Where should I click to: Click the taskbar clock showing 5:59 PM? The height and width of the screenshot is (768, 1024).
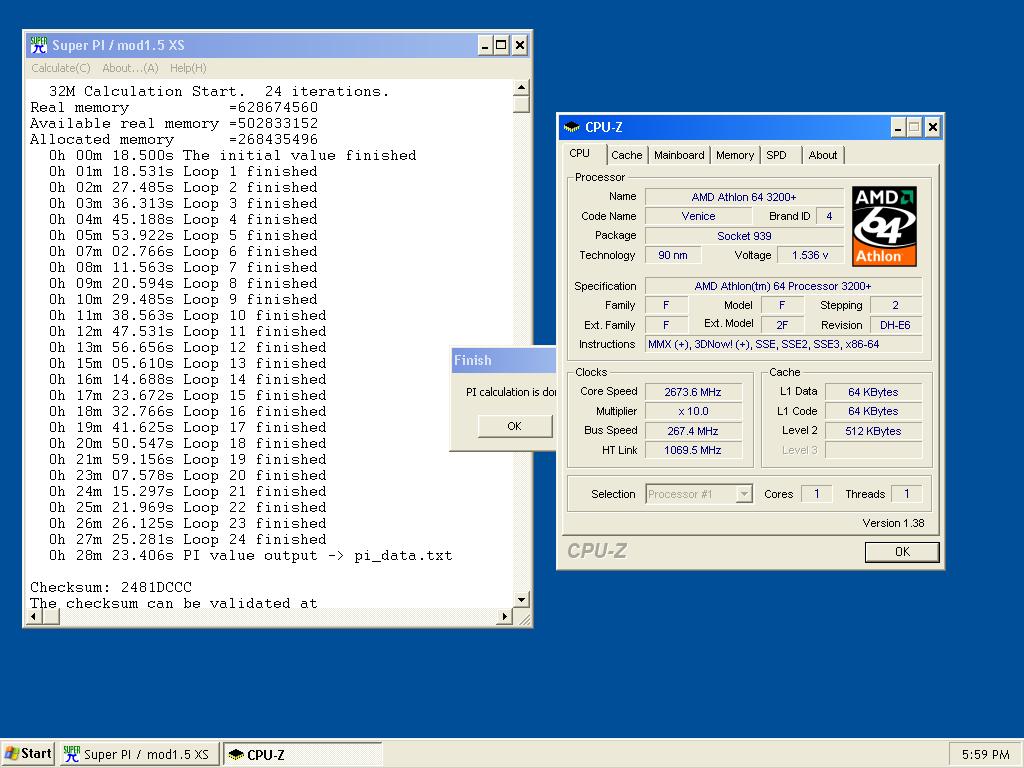click(x=985, y=754)
